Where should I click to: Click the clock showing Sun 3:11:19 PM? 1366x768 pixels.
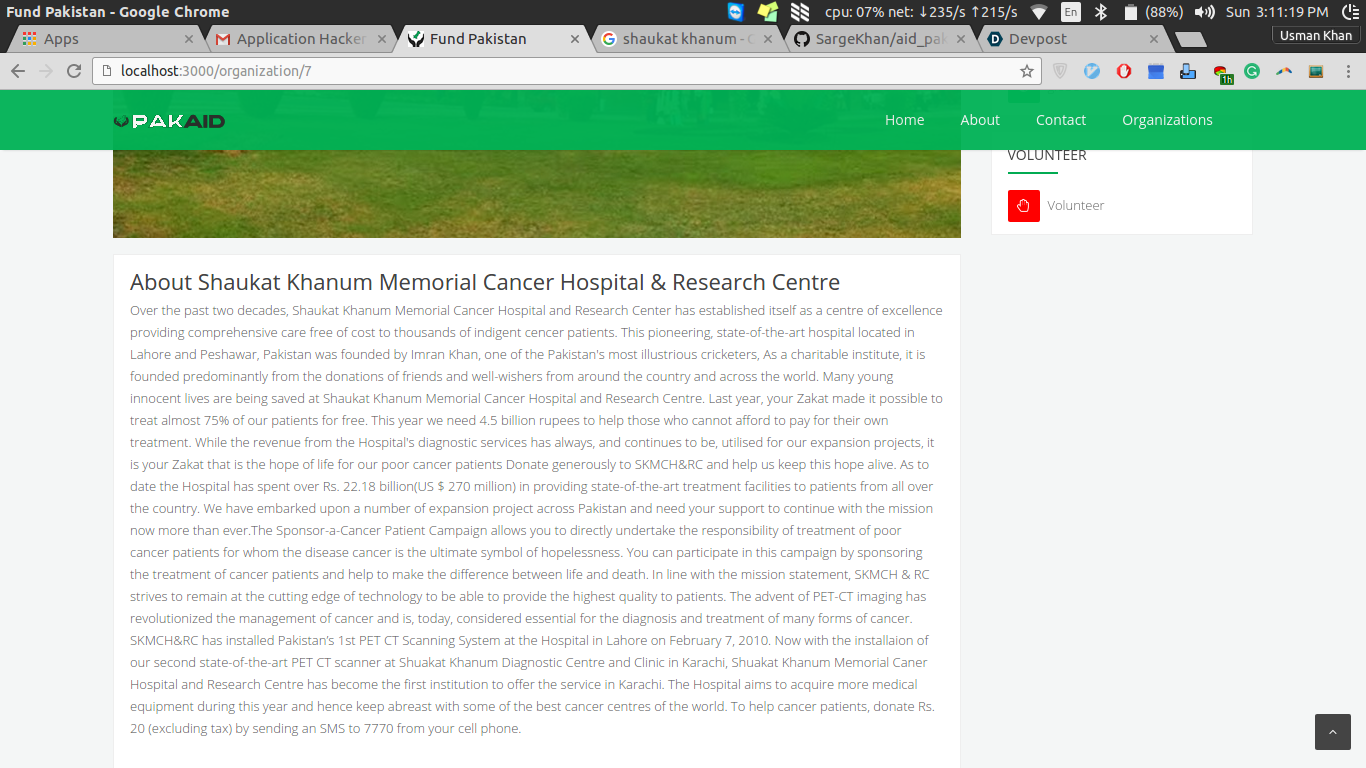[x=1277, y=12]
